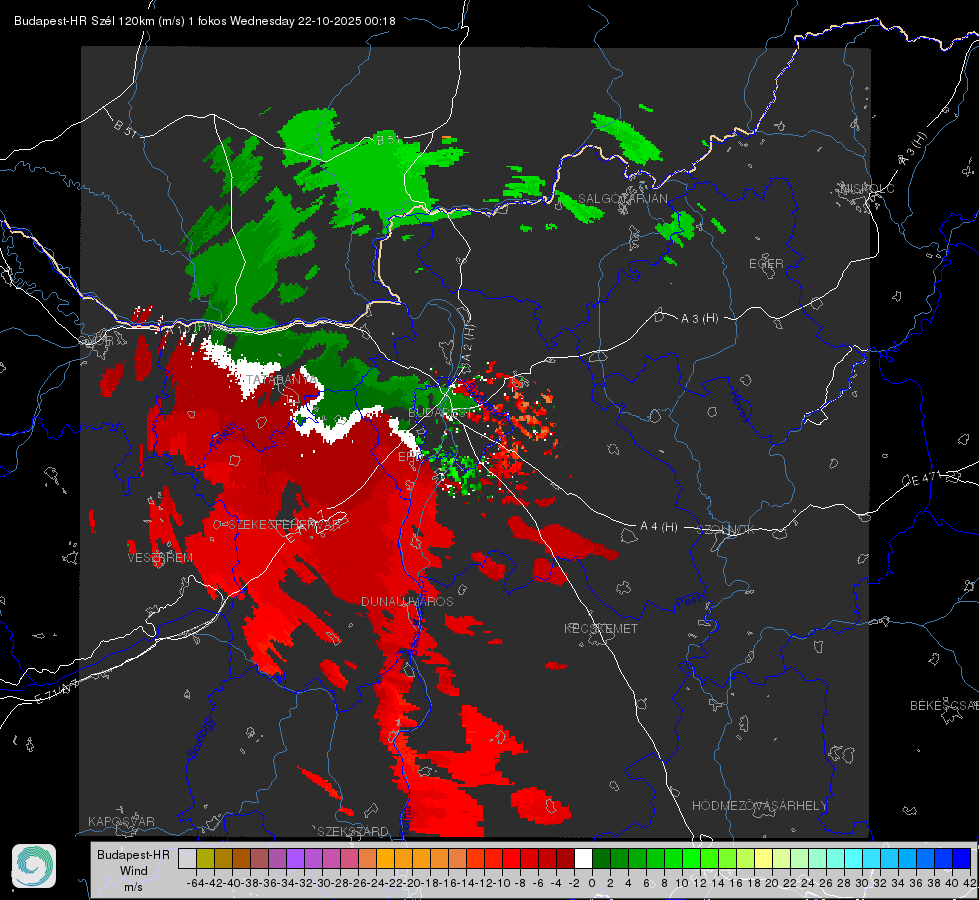Click the MISKOLC city label
Screen dimensions: 979x900
point(867,188)
